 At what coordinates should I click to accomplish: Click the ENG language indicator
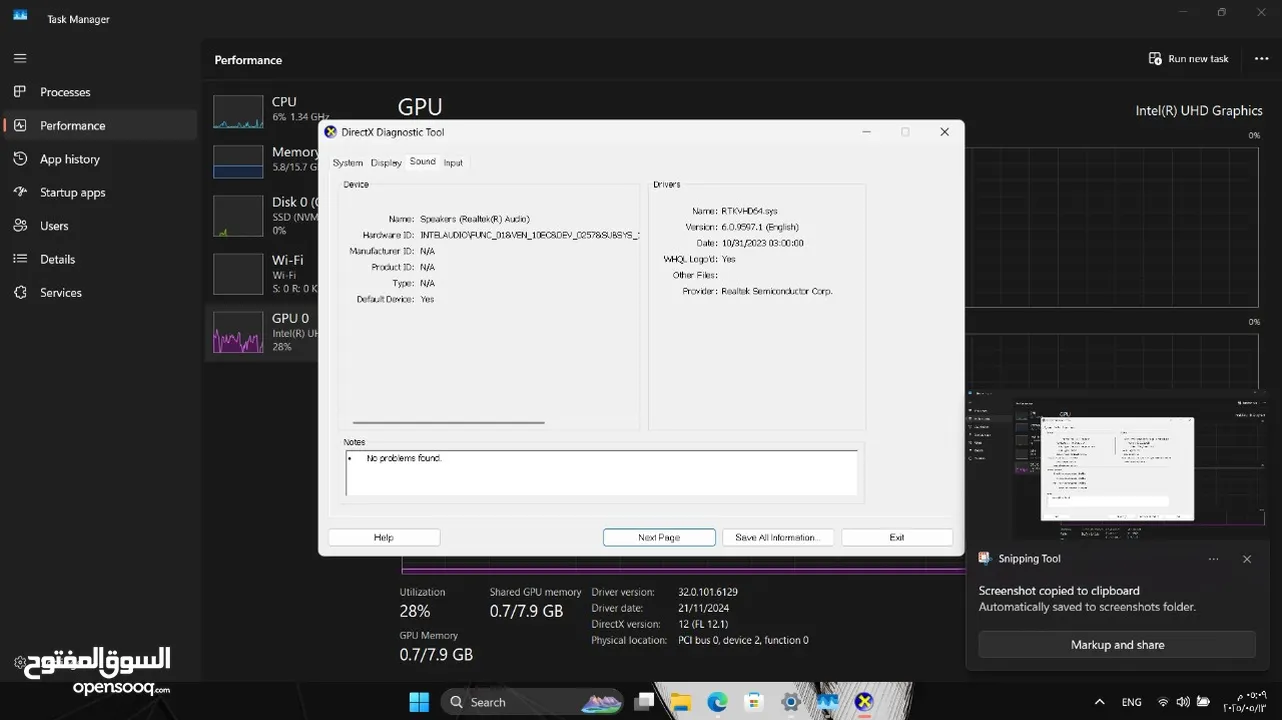coord(1131,702)
